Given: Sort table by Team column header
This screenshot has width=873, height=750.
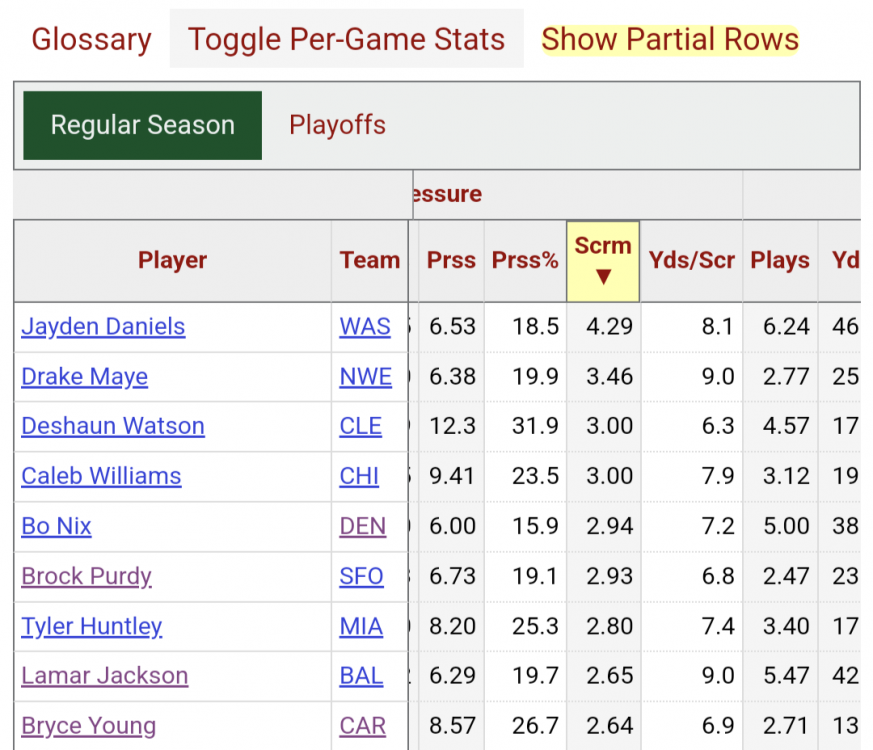Looking at the screenshot, I should [x=369, y=261].
